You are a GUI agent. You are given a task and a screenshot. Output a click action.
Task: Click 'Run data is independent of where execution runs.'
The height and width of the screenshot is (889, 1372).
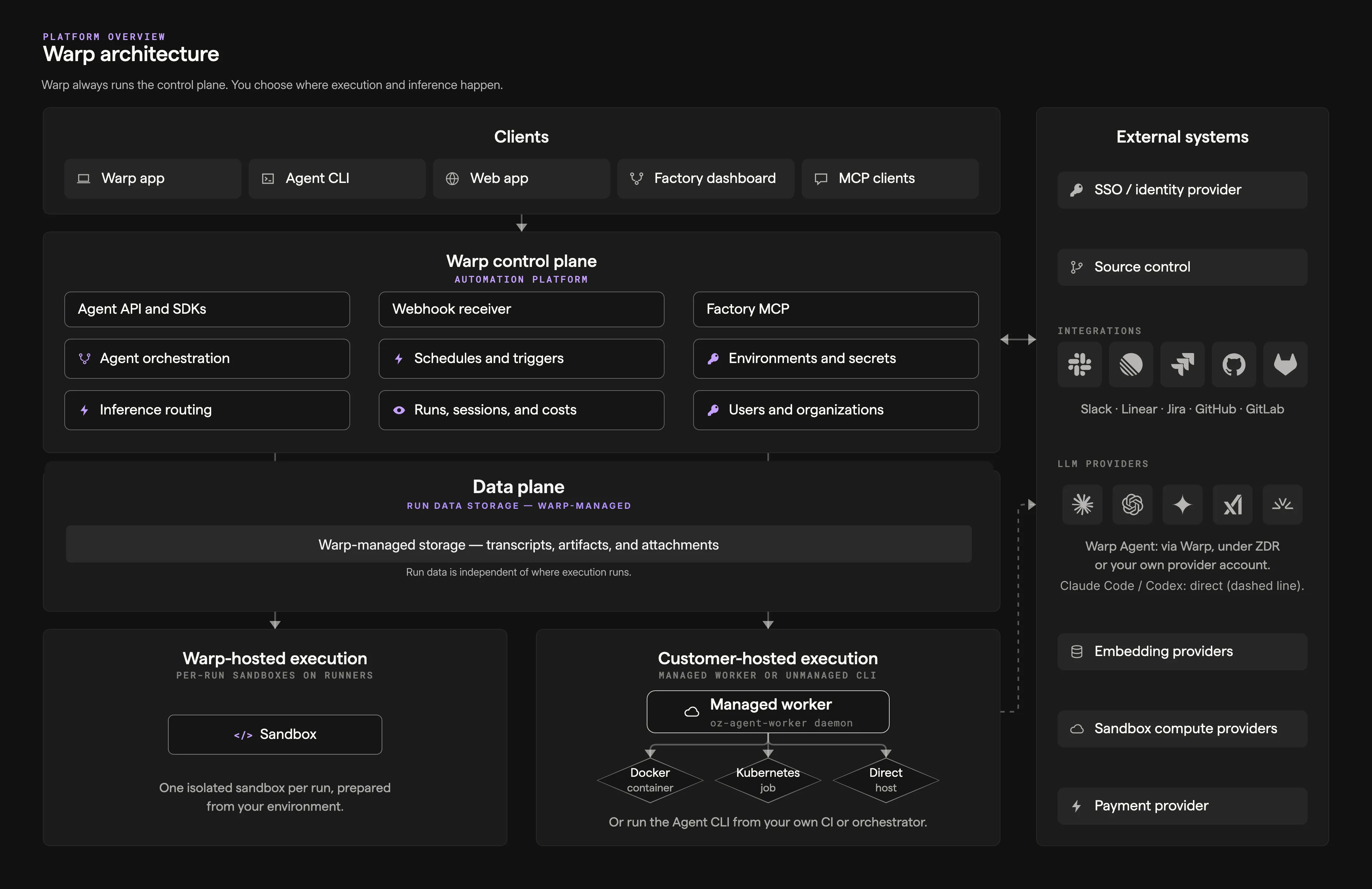519,572
